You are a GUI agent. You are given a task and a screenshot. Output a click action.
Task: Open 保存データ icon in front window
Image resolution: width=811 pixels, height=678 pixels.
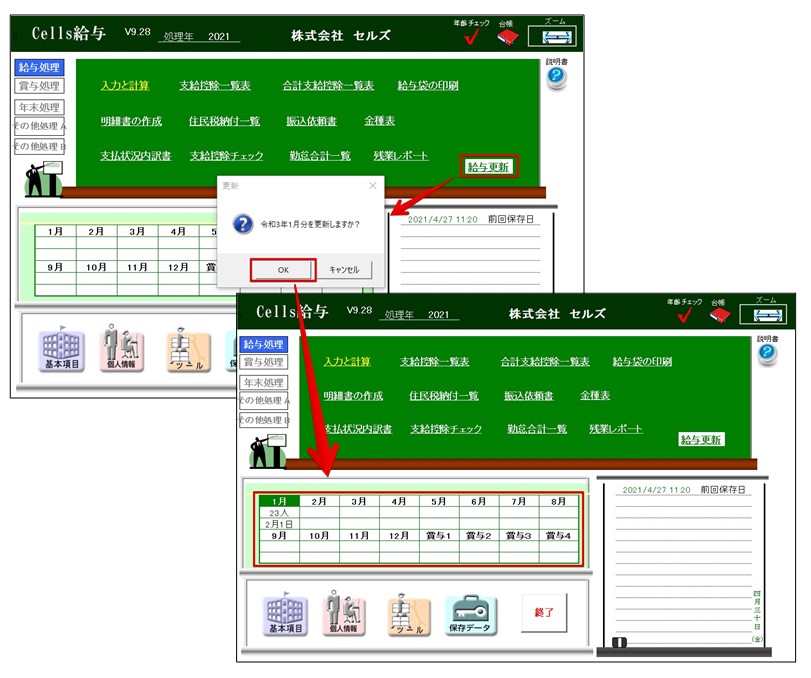tap(470, 615)
